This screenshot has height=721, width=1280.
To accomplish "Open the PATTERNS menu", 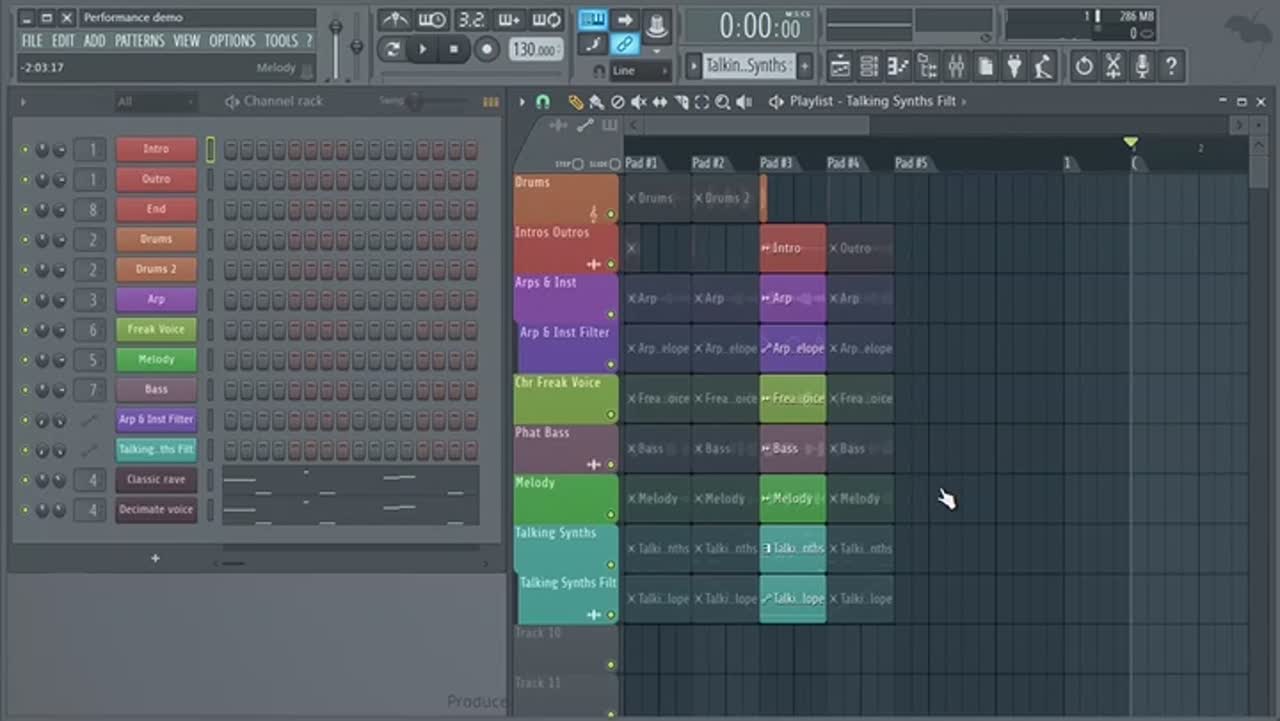I will [x=139, y=41].
